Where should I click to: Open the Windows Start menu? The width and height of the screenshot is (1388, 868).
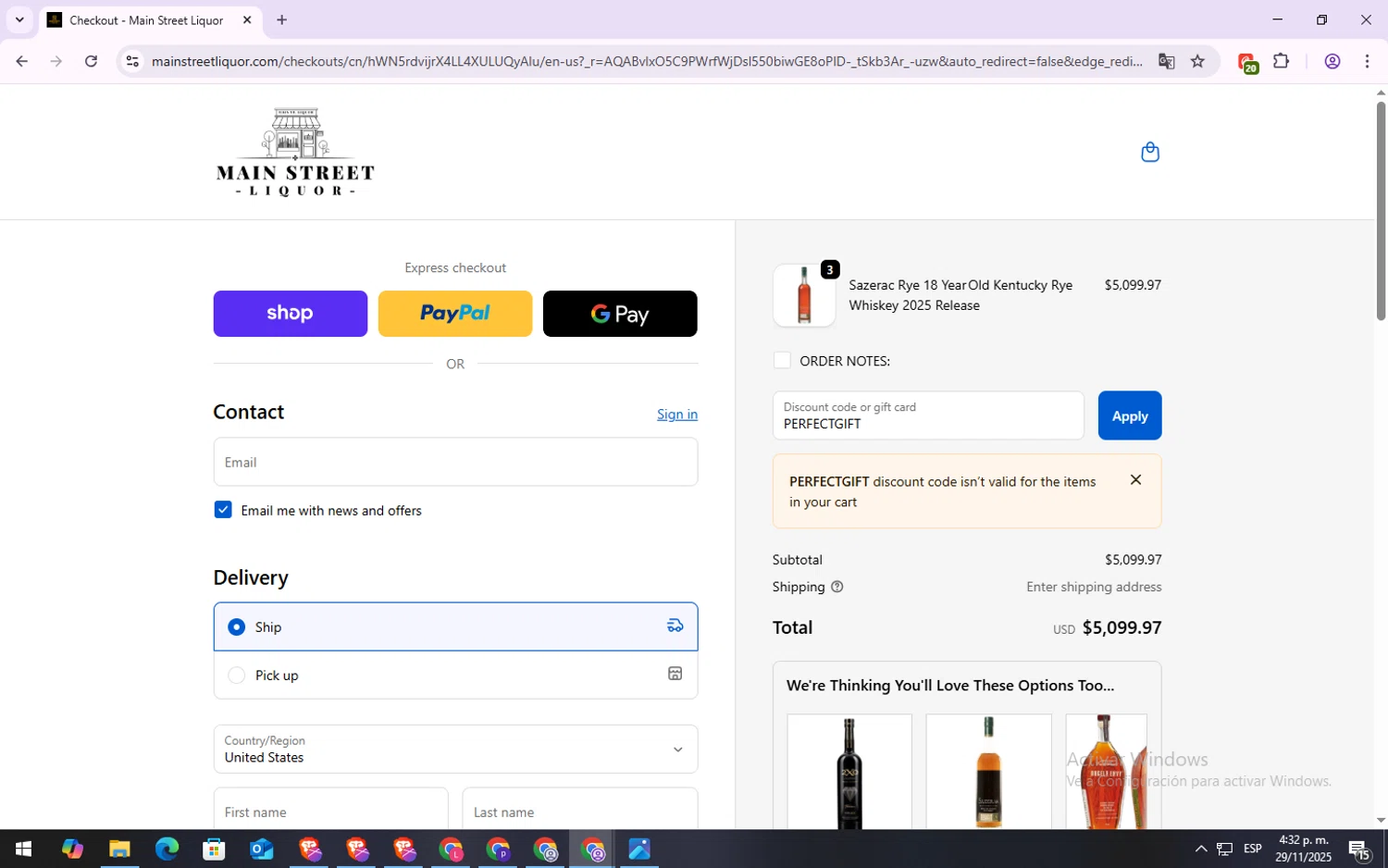click(23, 849)
